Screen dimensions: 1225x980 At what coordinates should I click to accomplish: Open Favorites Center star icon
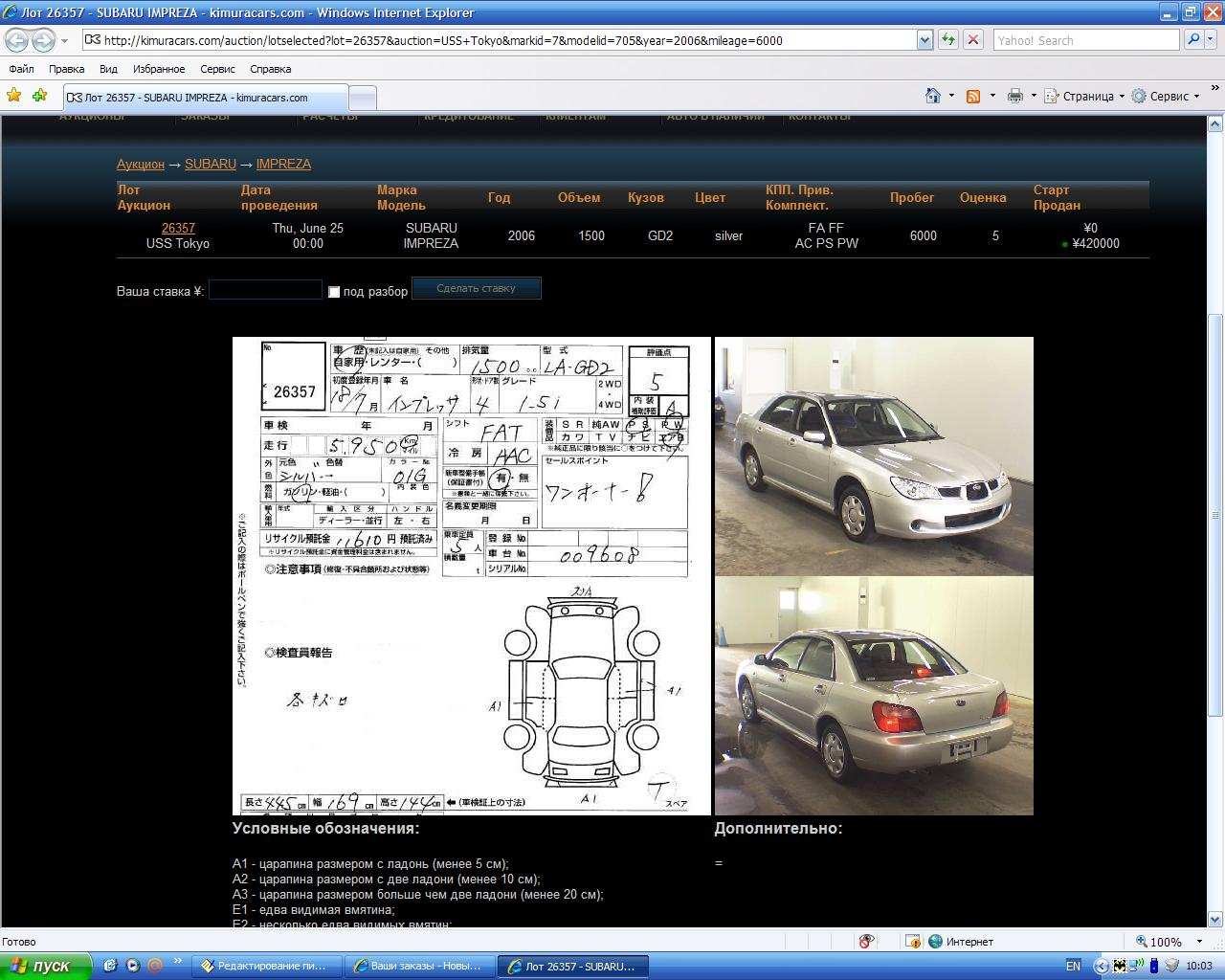[14, 96]
